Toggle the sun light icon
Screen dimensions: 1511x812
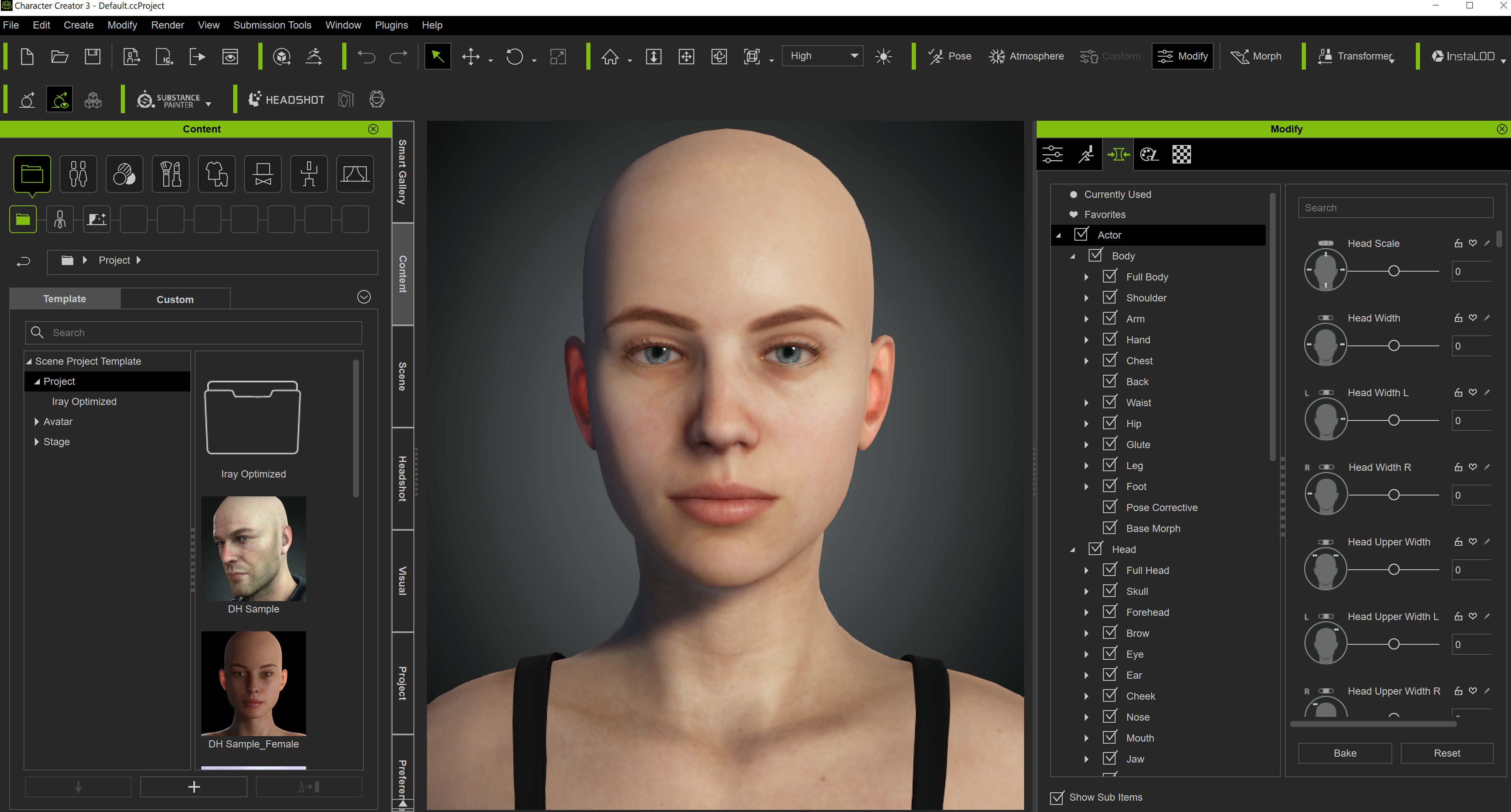click(883, 56)
